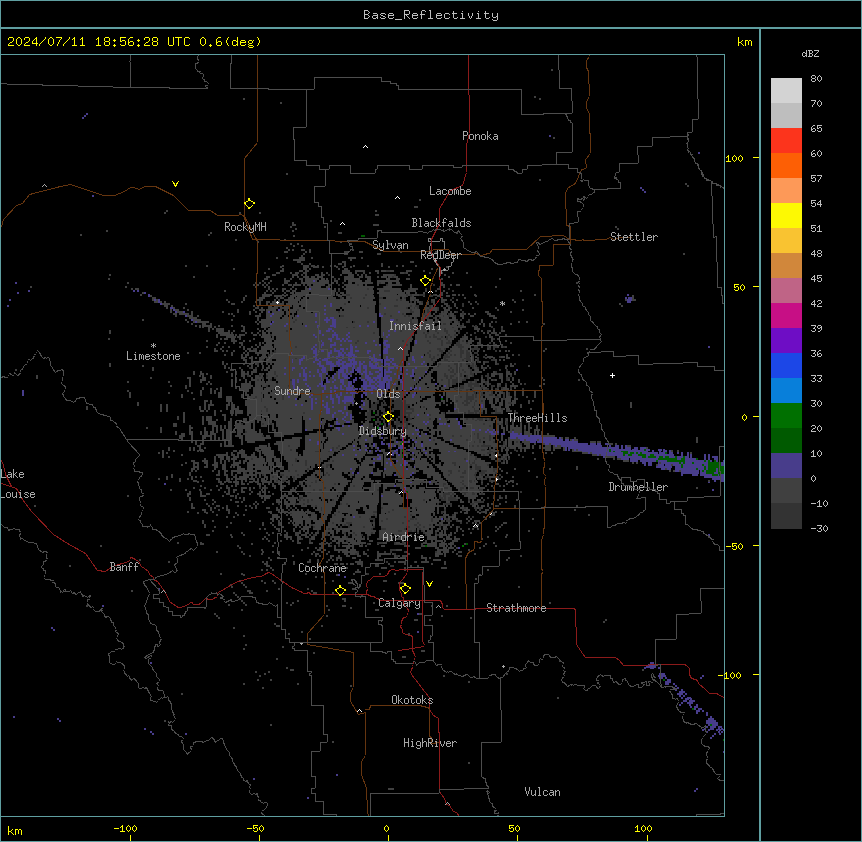Click the -100 tick on the bottom axis

pyautogui.click(x=125, y=829)
